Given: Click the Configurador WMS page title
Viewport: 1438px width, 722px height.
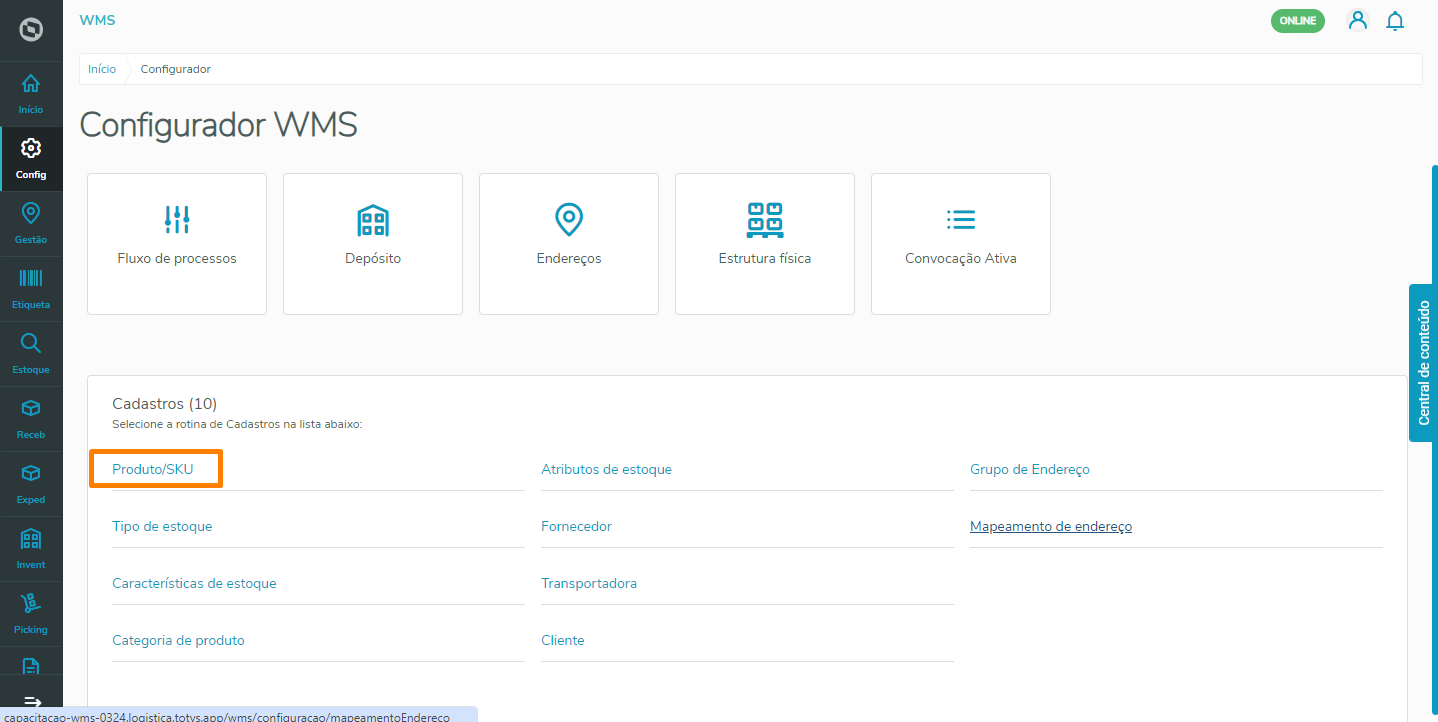Looking at the screenshot, I should coord(218,125).
